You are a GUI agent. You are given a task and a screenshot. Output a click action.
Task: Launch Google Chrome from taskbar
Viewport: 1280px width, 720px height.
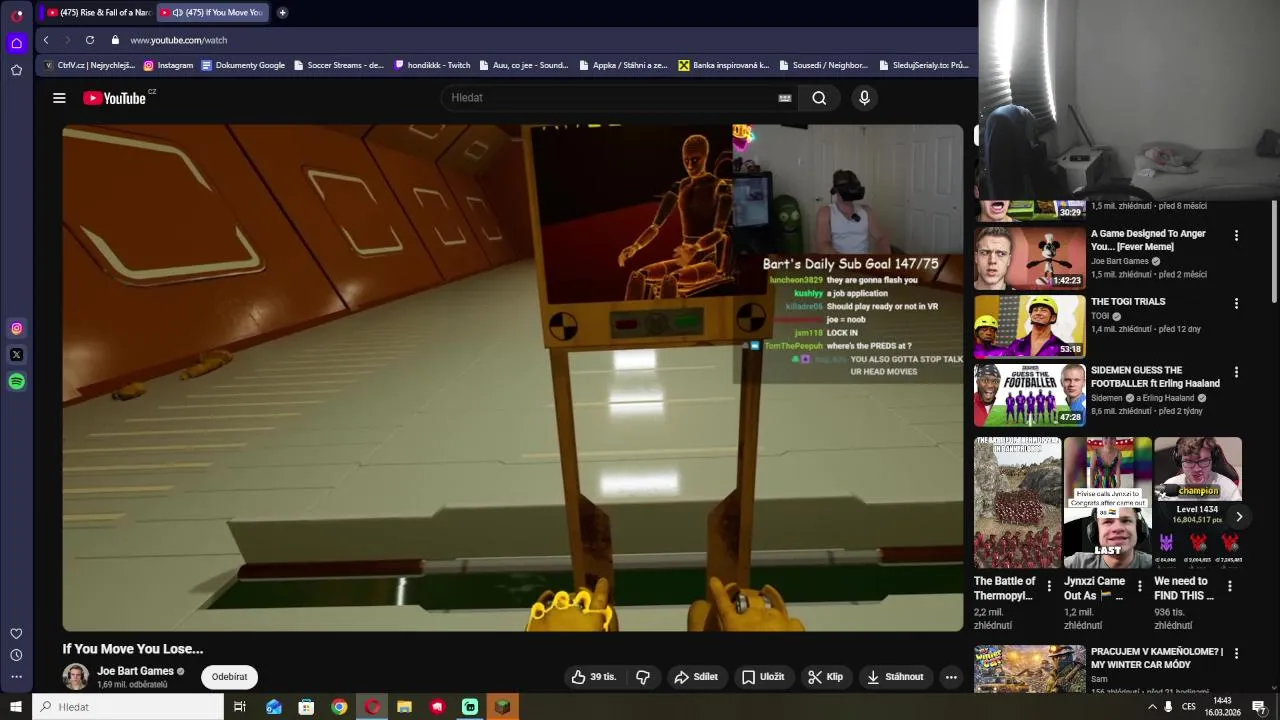(x=339, y=707)
